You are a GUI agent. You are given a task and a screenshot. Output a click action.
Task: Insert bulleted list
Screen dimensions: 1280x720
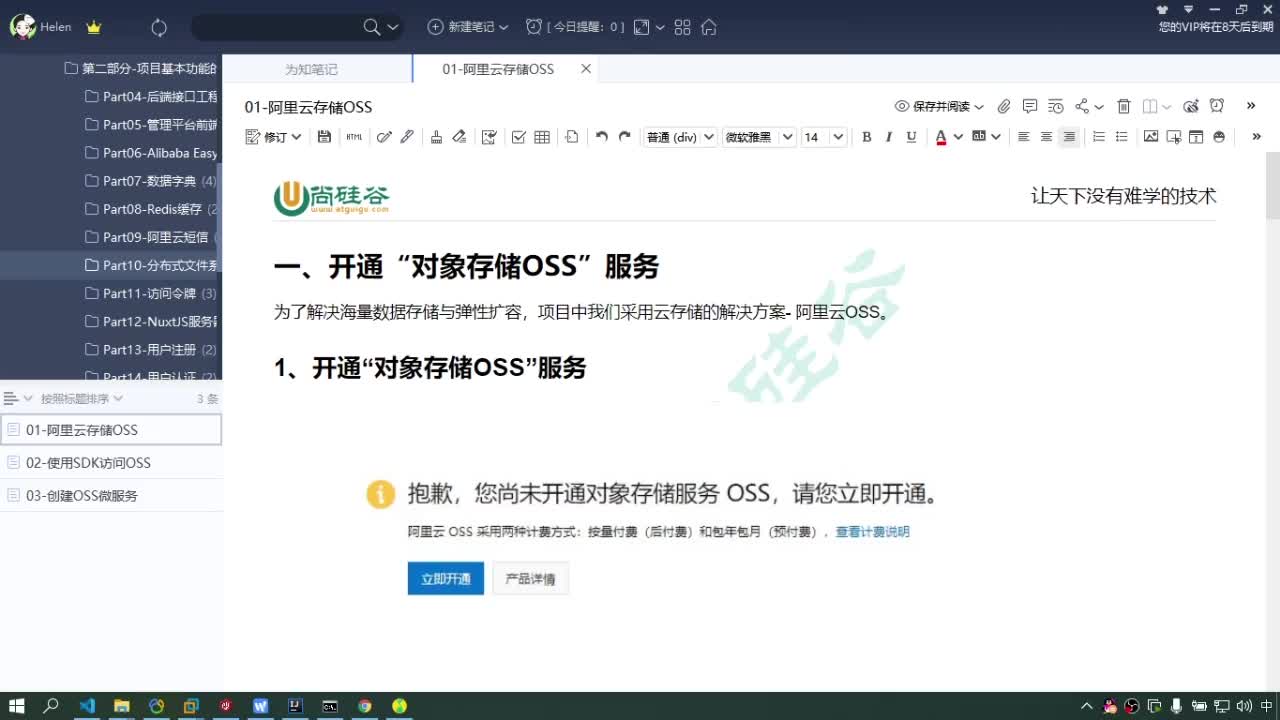1122,137
